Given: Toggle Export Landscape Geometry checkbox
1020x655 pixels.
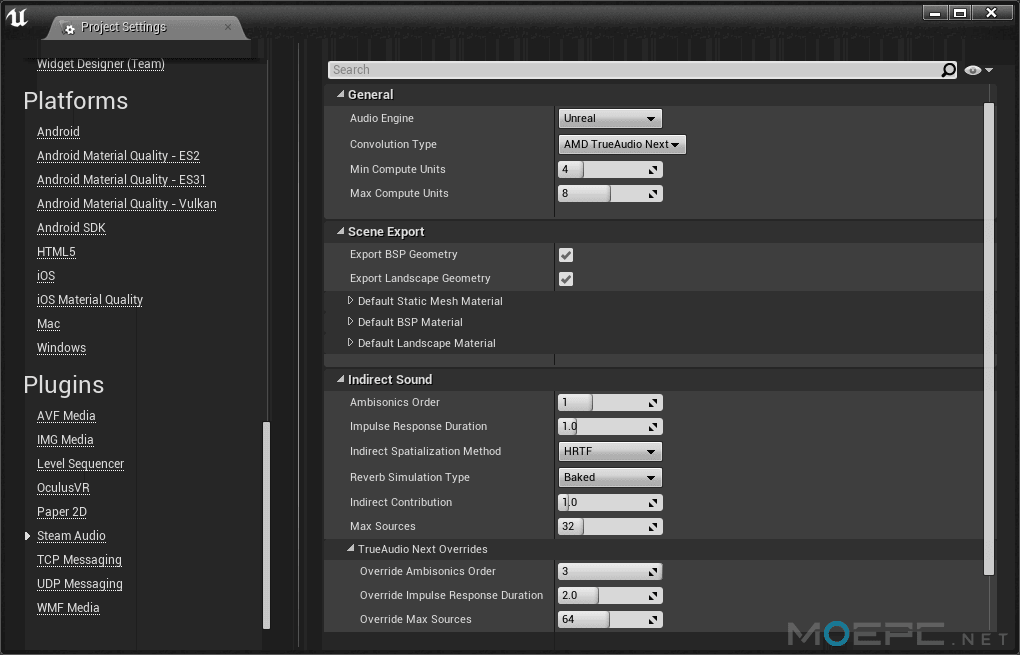Looking at the screenshot, I should pyautogui.click(x=566, y=279).
